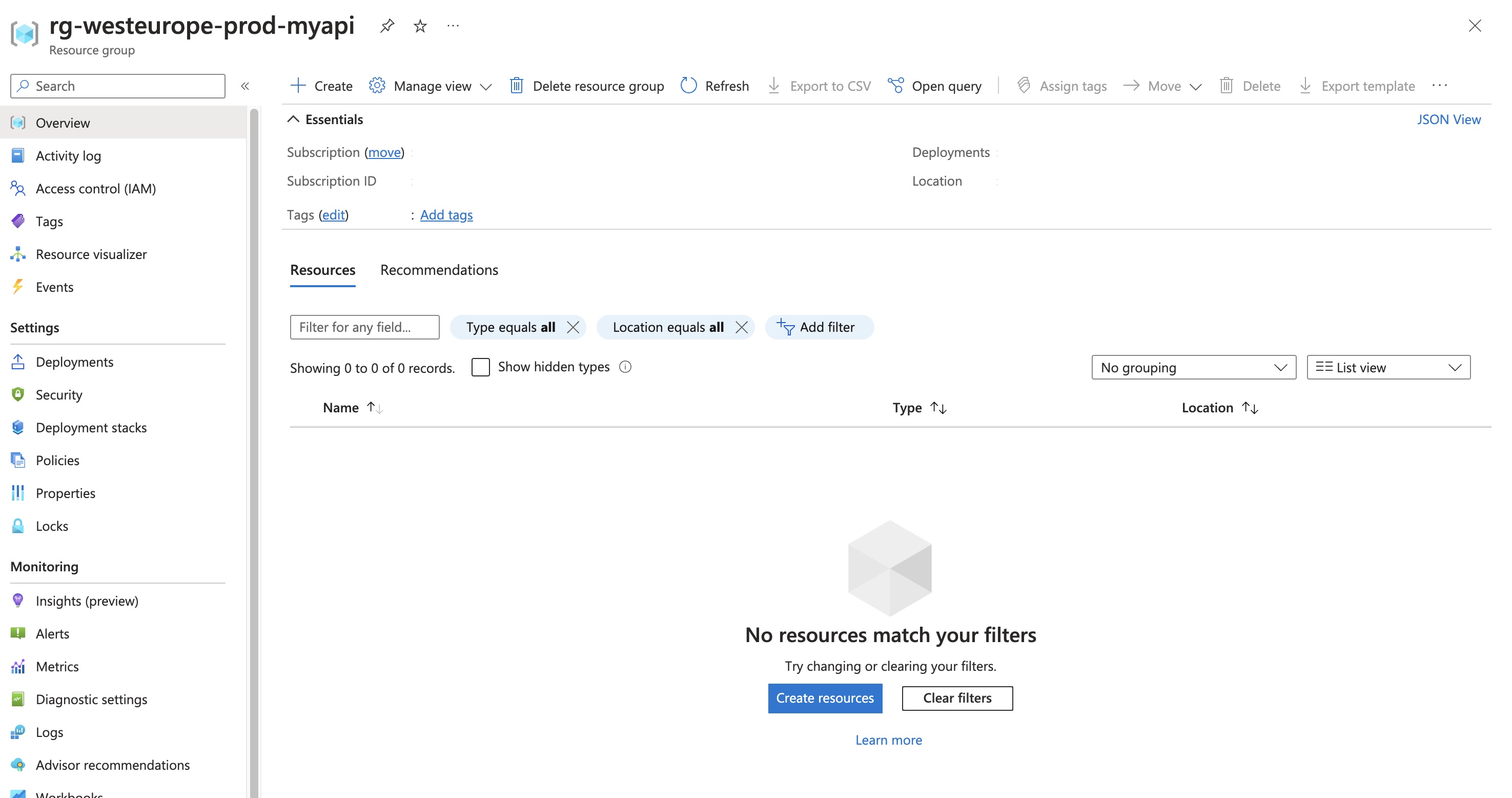Pin the resource group to dashboard
The width and height of the screenshot is (1512, 798).
click(387, 26)
